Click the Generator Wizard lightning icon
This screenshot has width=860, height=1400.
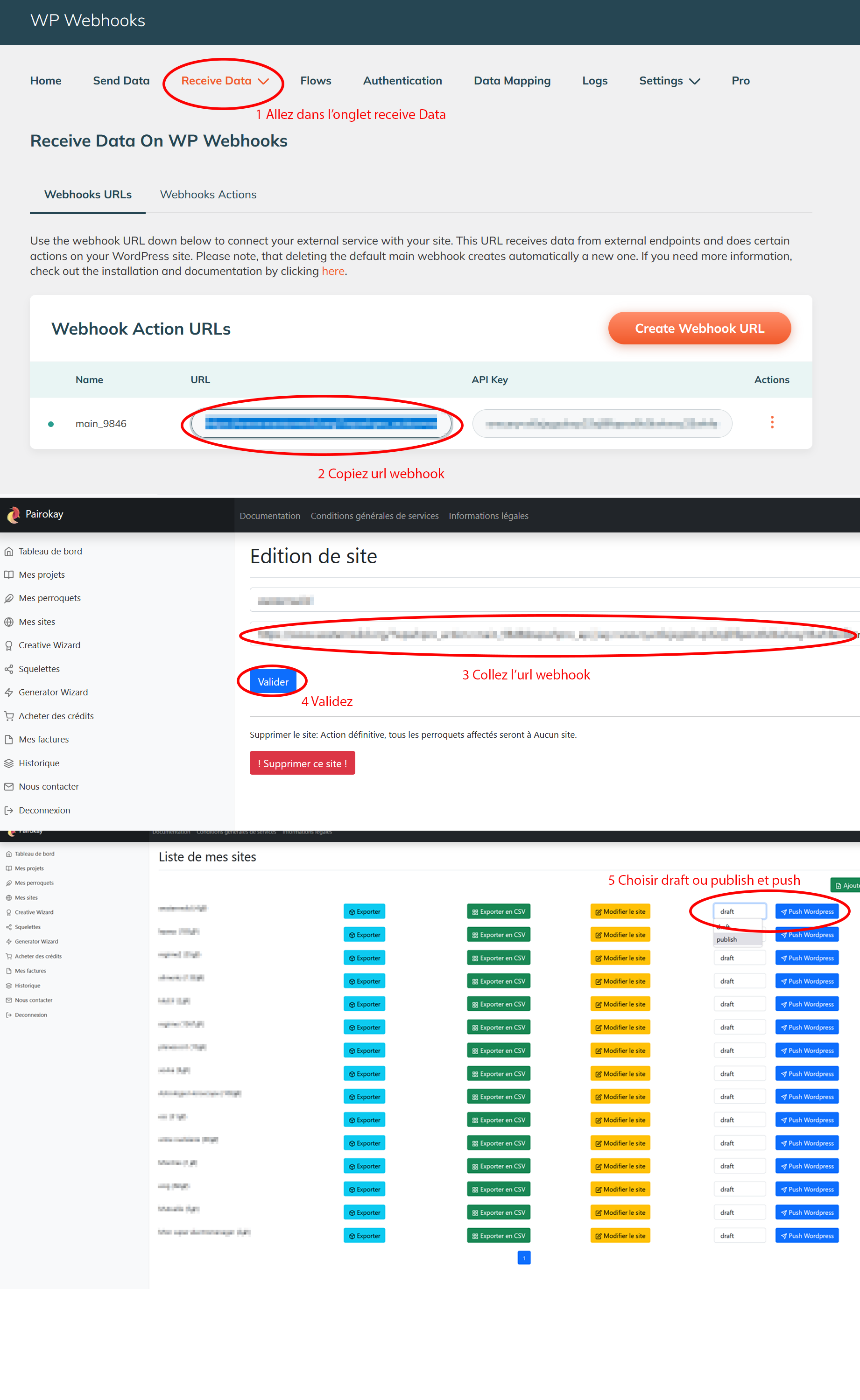[x=9, y=693]
